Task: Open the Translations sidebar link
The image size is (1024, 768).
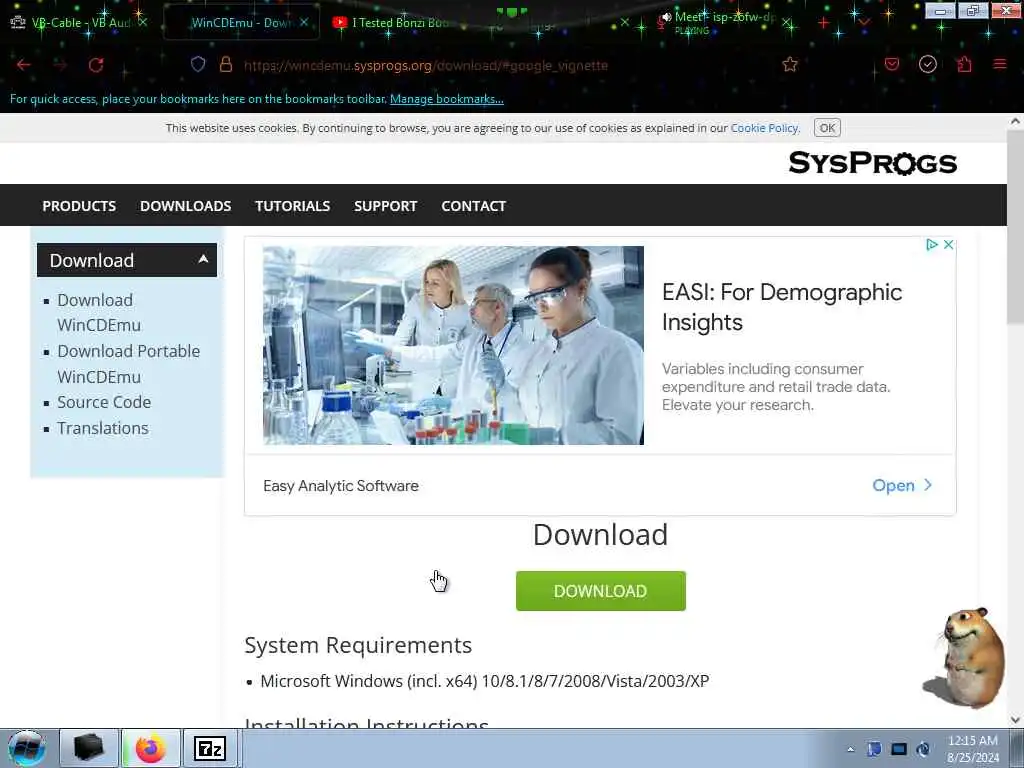Action: [x=103, y=428]
